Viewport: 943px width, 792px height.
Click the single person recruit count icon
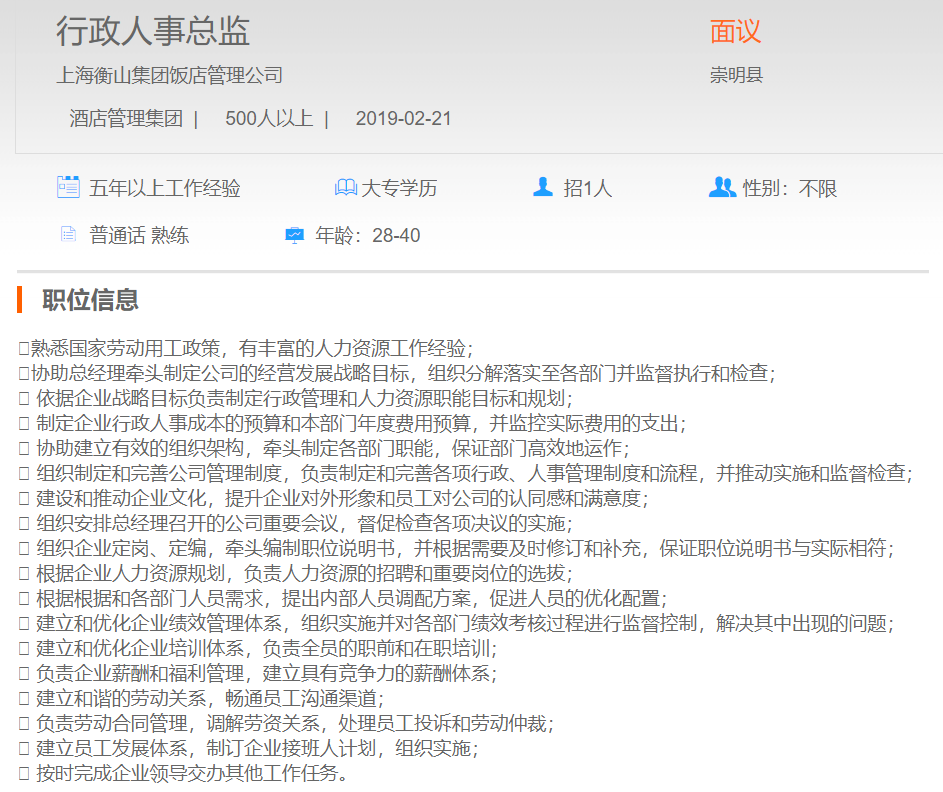(543, 187)
